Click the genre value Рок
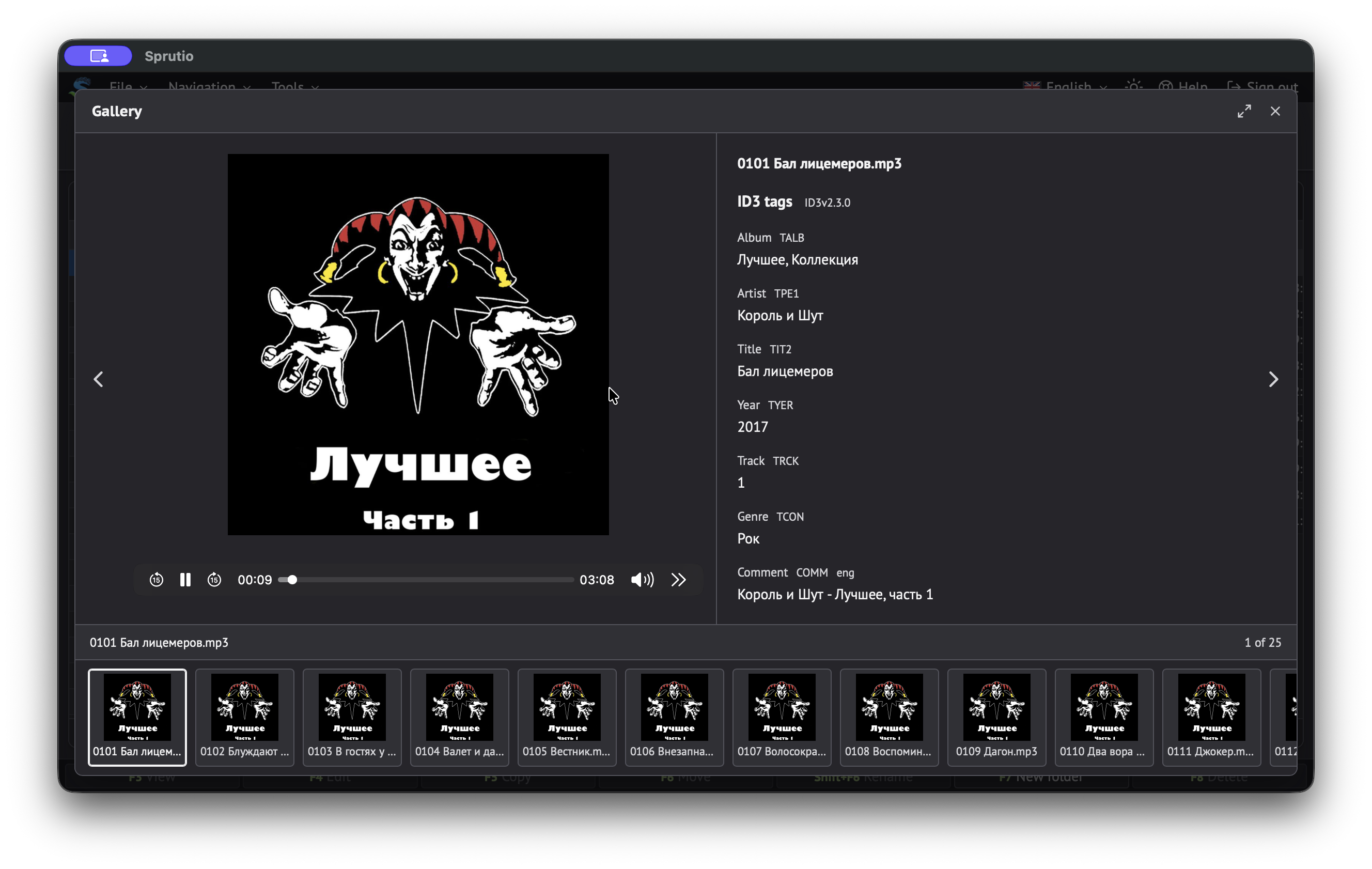1372x869 pixels. click(x=748, y=538)
